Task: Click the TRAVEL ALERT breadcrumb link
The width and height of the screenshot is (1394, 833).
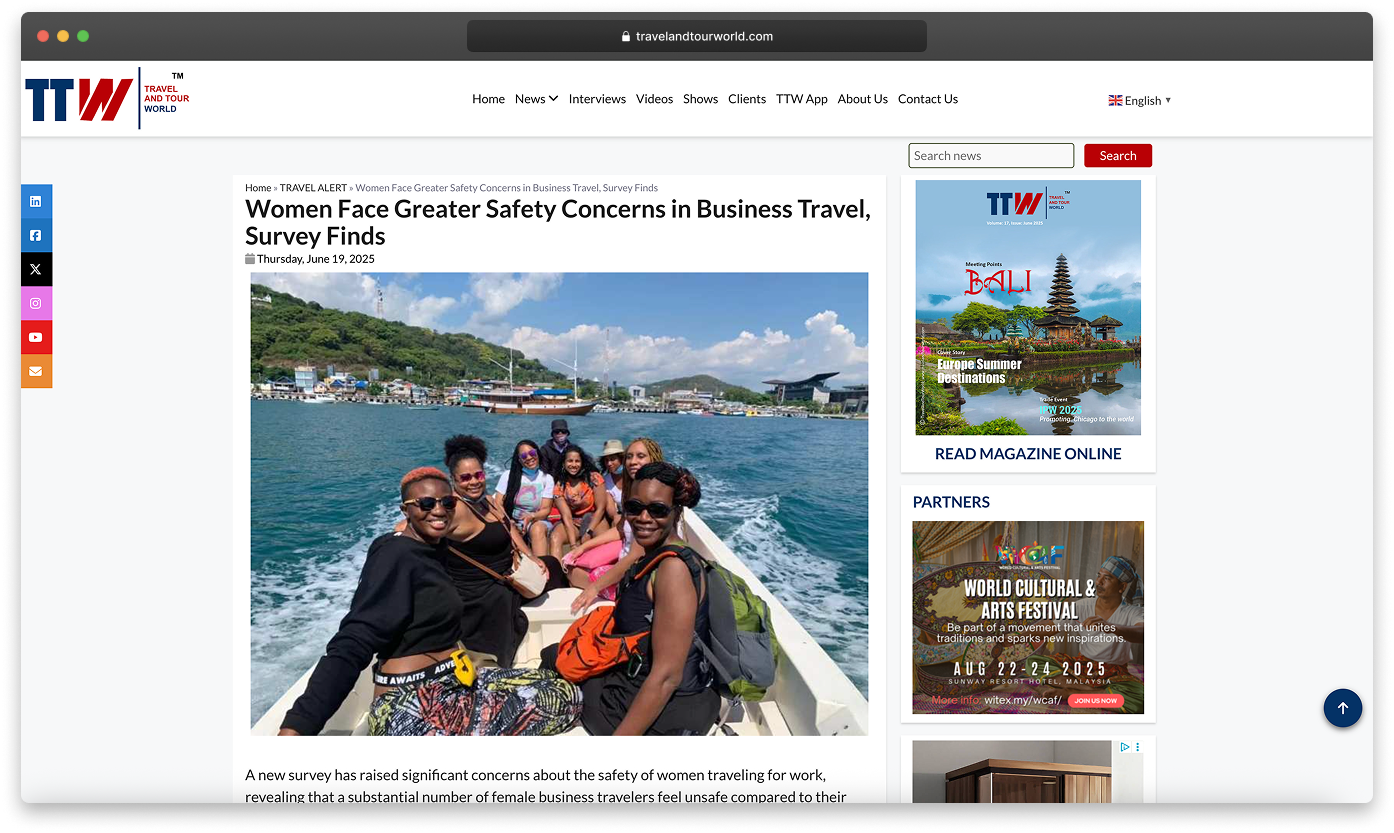Action: click(x=313, y=188)
